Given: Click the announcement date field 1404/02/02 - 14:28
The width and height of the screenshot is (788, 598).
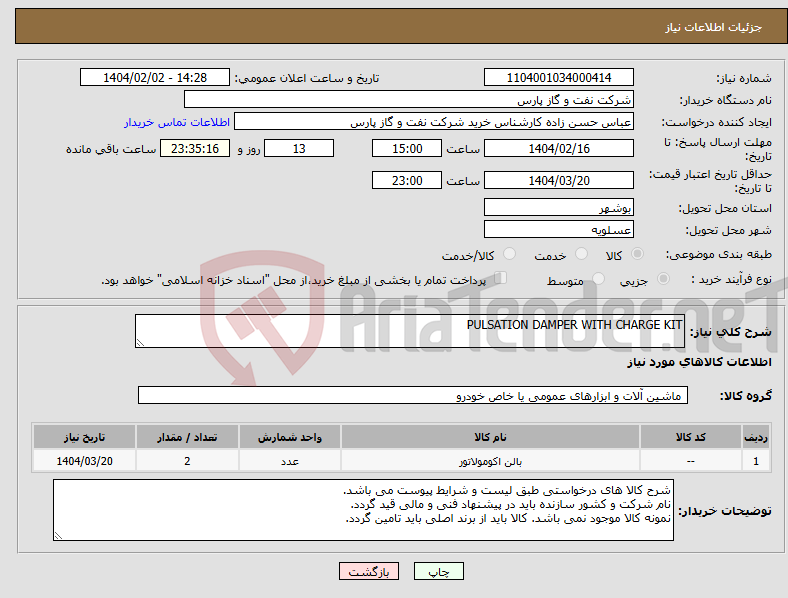Looking at the screenshot, I should tap(155, 77).
